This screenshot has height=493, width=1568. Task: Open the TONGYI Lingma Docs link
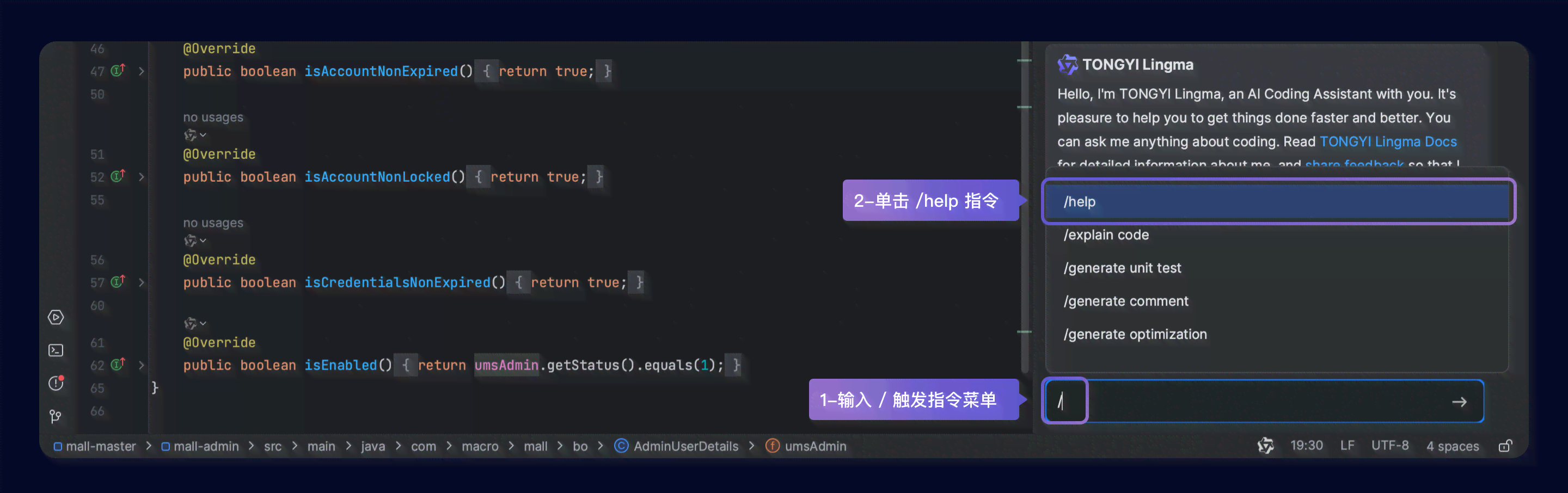1388,142
